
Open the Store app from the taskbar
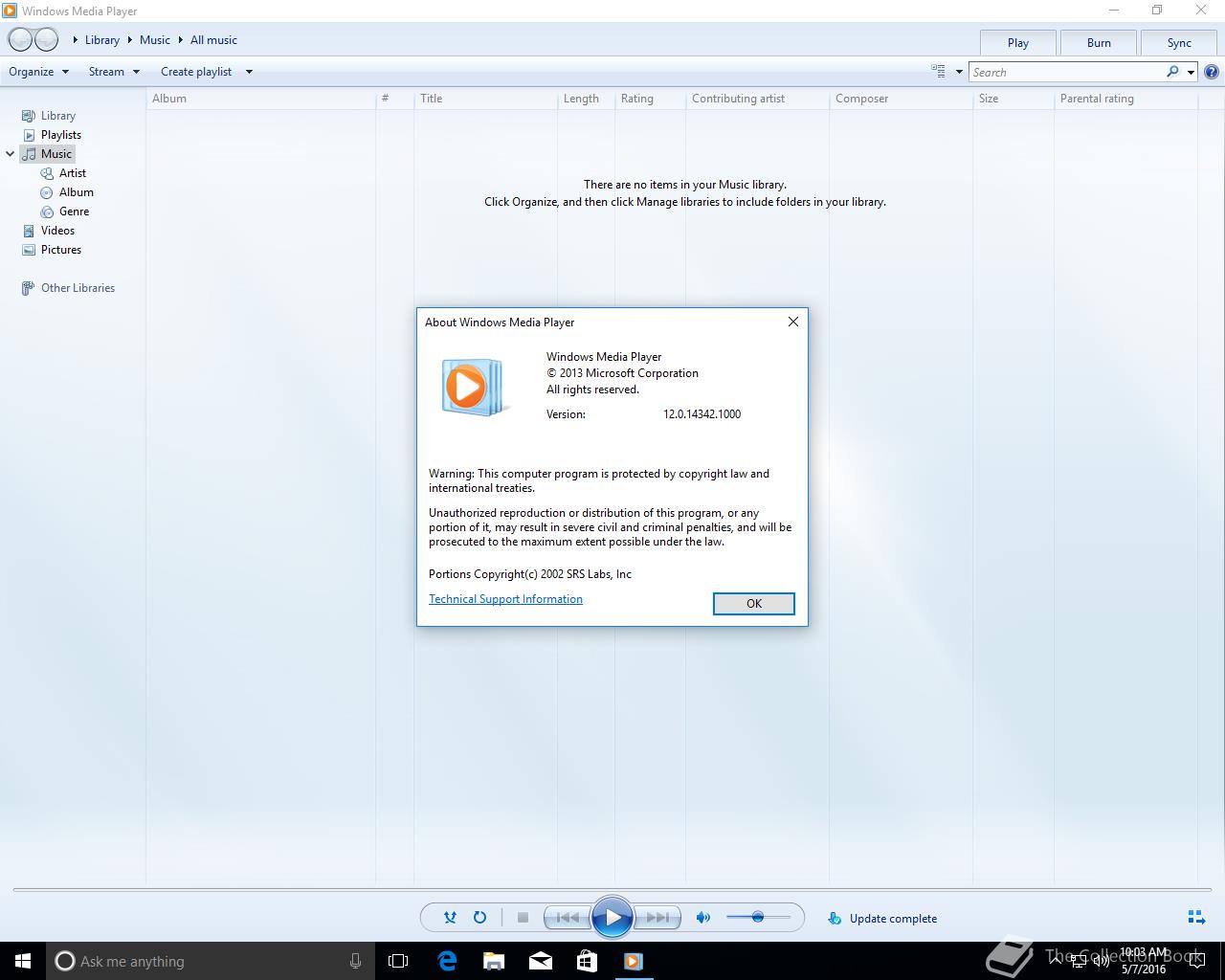click(x=587, y=961)
